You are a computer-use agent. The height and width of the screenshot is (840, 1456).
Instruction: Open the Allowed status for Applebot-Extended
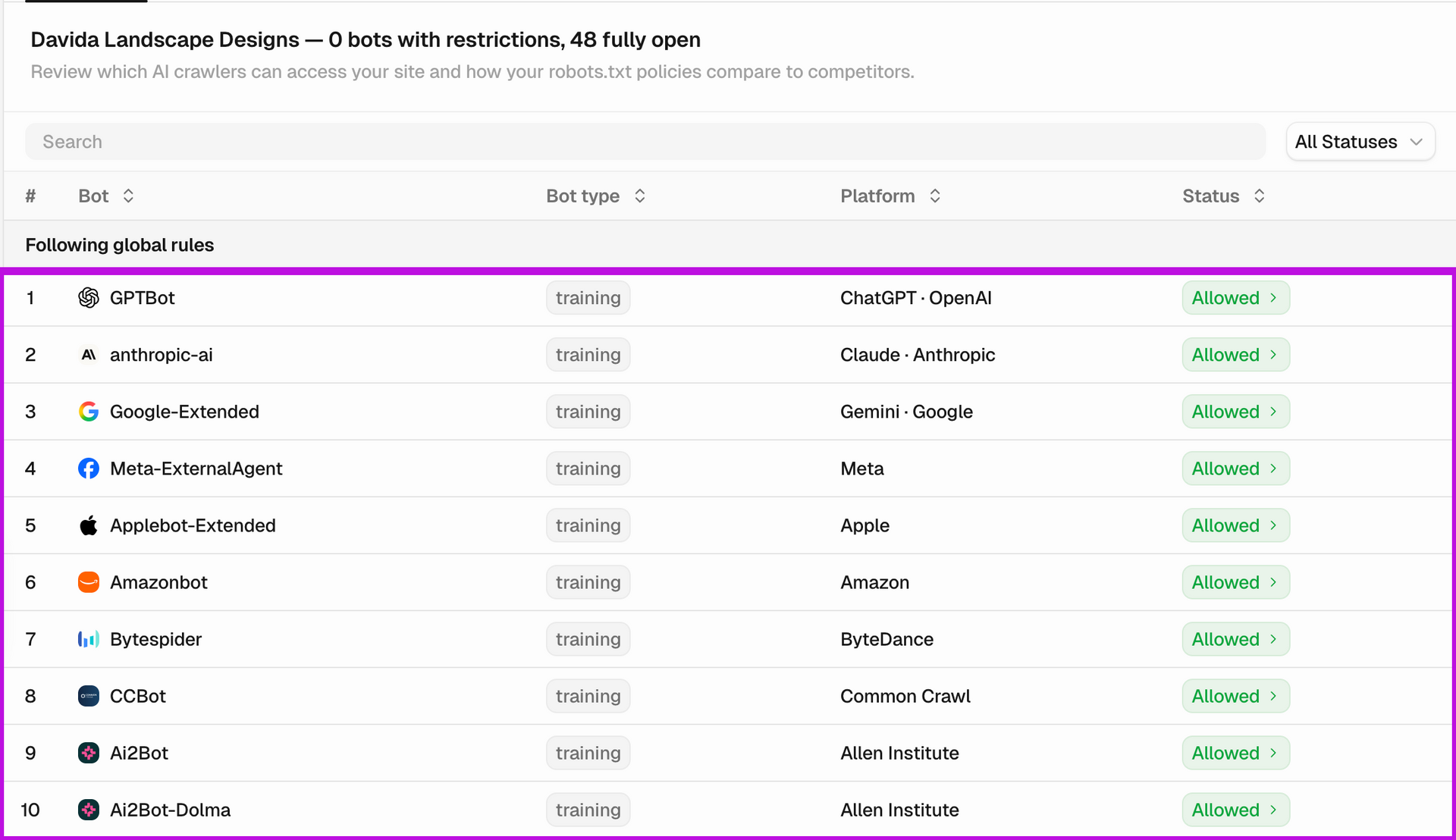1235,525
